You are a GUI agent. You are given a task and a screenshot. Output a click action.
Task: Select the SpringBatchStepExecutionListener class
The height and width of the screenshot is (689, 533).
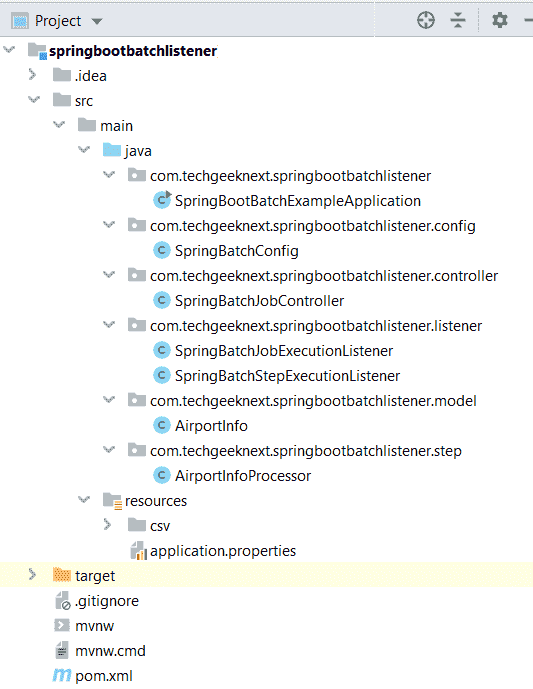[287, 376]
